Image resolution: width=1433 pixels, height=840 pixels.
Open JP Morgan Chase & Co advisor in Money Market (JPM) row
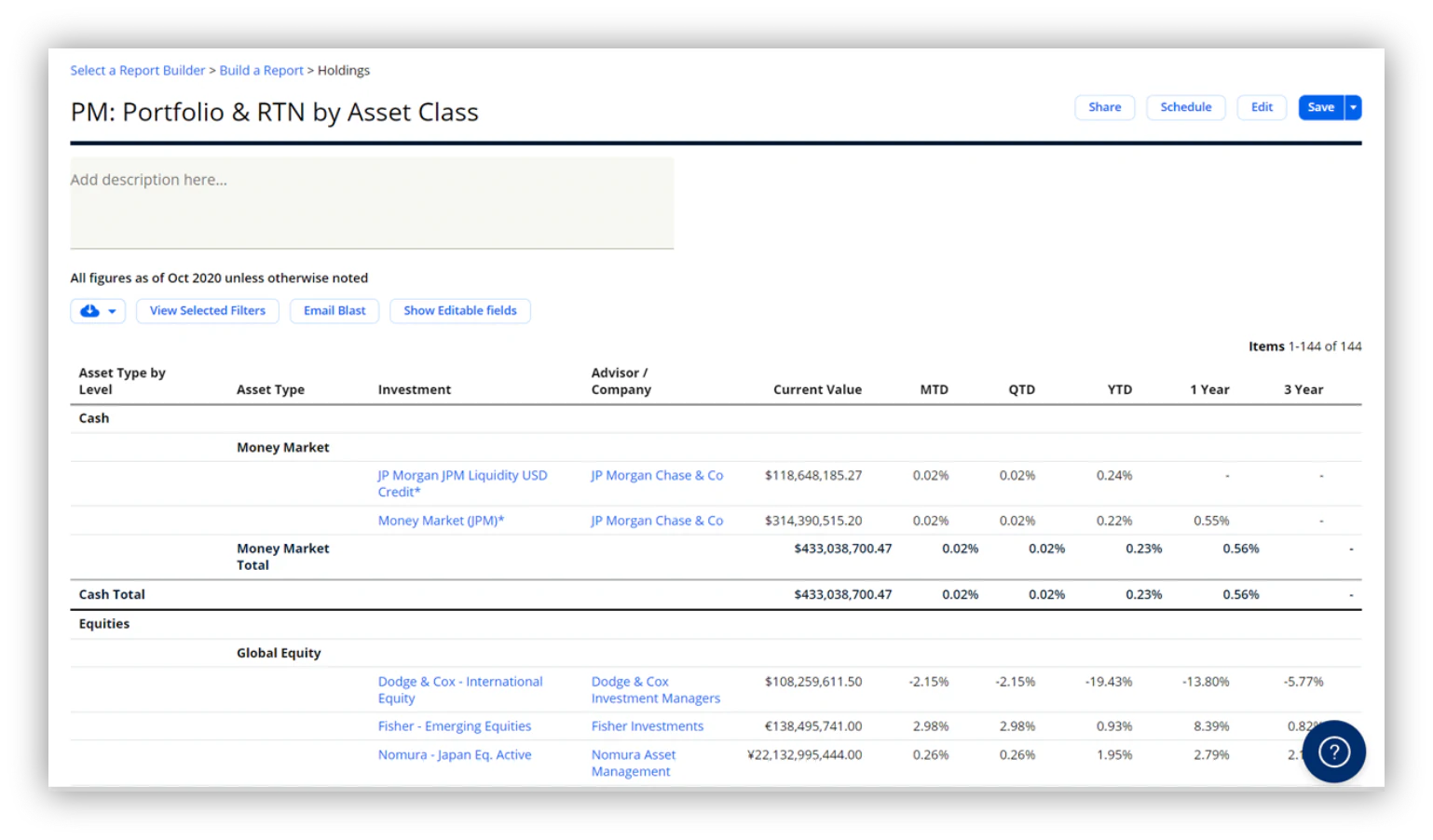[657, 521]
